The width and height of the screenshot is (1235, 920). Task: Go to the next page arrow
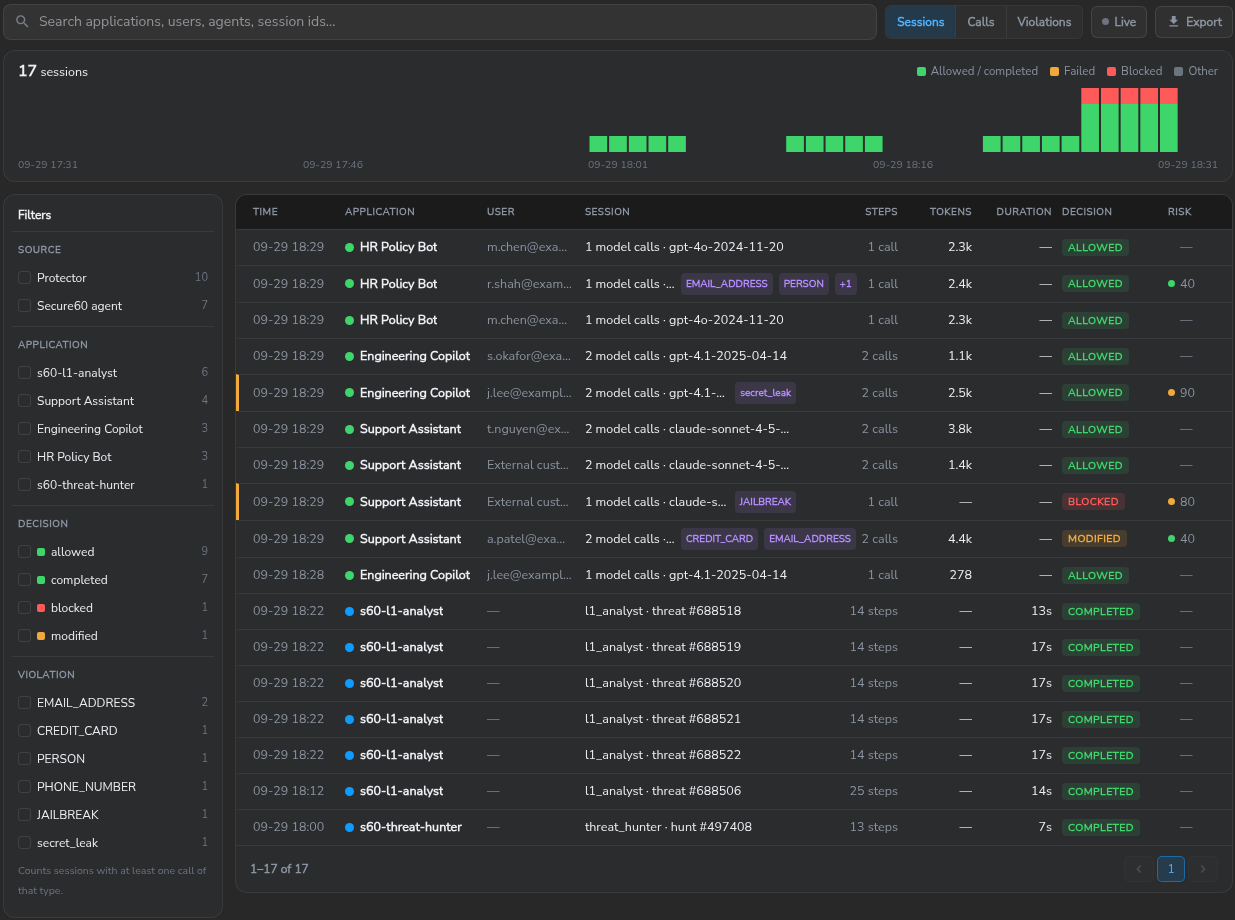pyautogui.click(x=1204, y=869)
